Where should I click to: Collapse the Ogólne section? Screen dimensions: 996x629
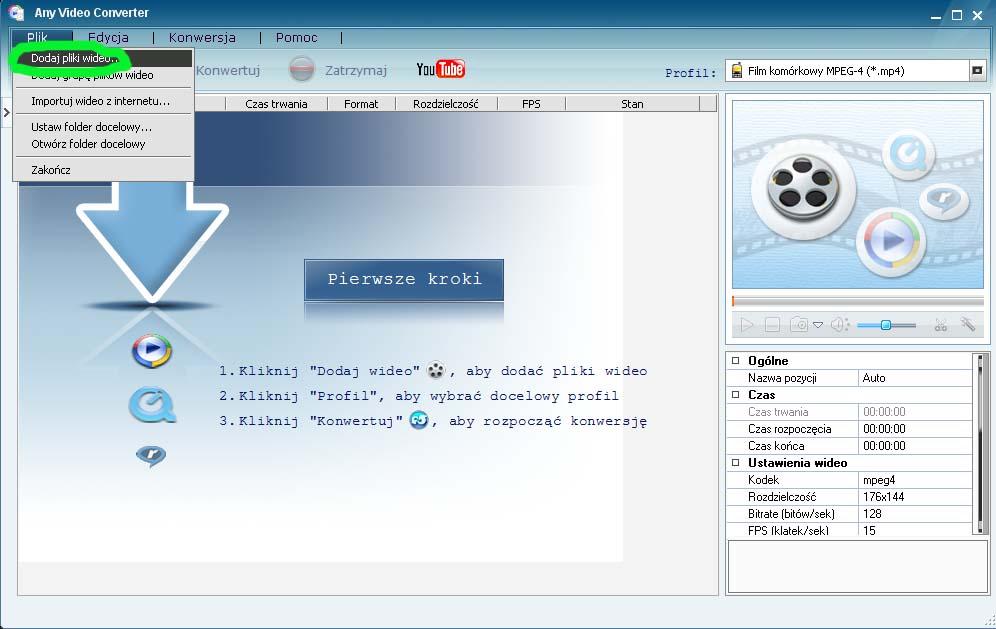736,361
